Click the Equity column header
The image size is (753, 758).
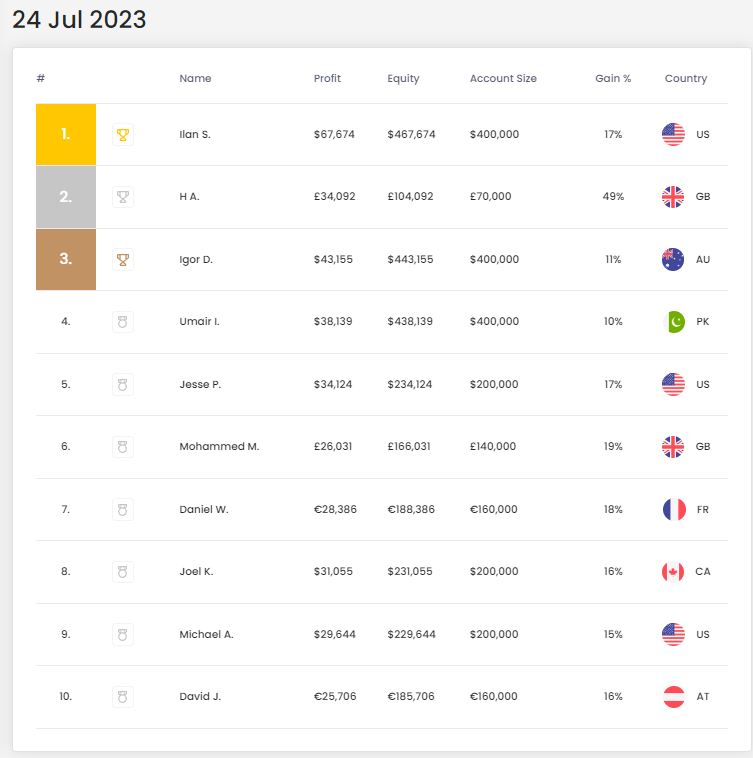pos(403,78)
